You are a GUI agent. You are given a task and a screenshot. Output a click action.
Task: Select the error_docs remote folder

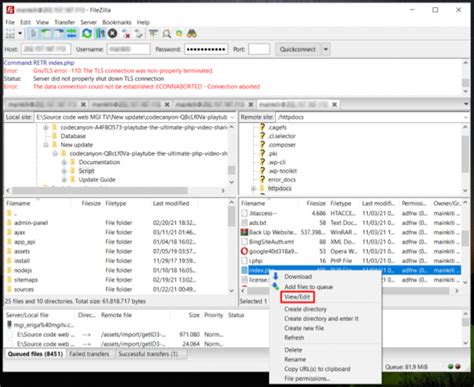(x=282, y=180)
